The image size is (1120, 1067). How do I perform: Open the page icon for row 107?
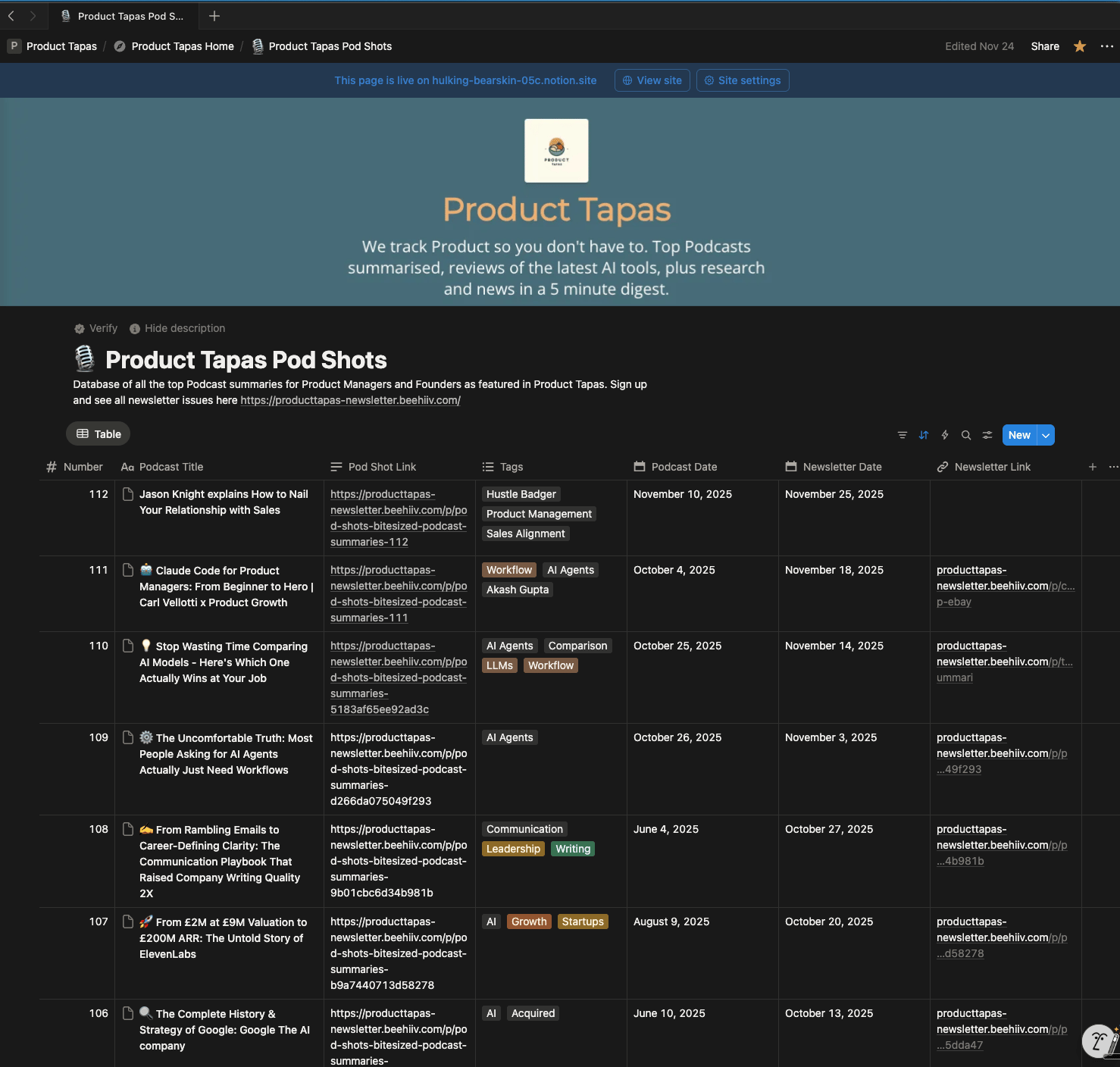[128, 921]
